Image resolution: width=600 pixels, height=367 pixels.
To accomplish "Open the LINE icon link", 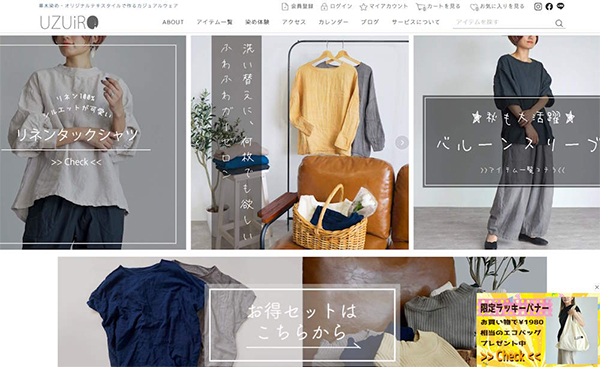I will [x=561, y=7].
